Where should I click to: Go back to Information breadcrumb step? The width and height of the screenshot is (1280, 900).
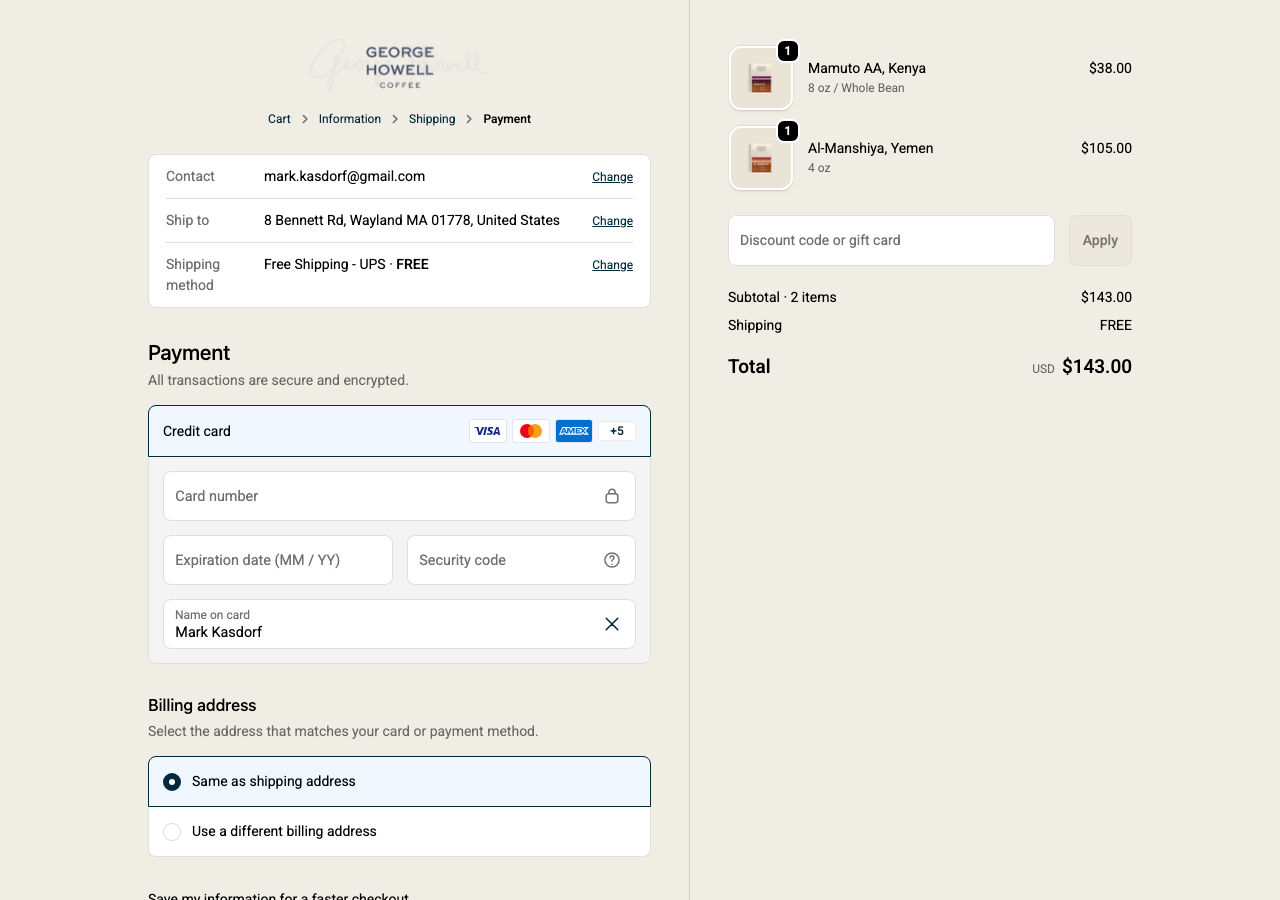[350, 119]
